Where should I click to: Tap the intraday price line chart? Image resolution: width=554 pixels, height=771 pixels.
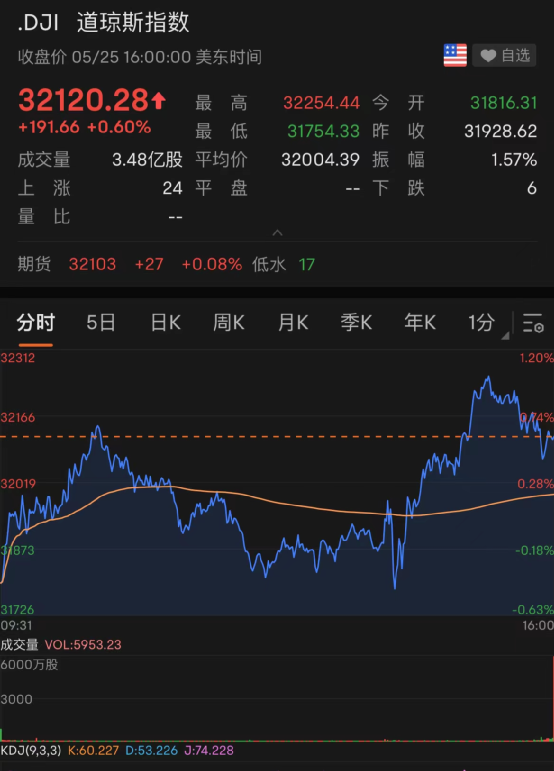277,482
